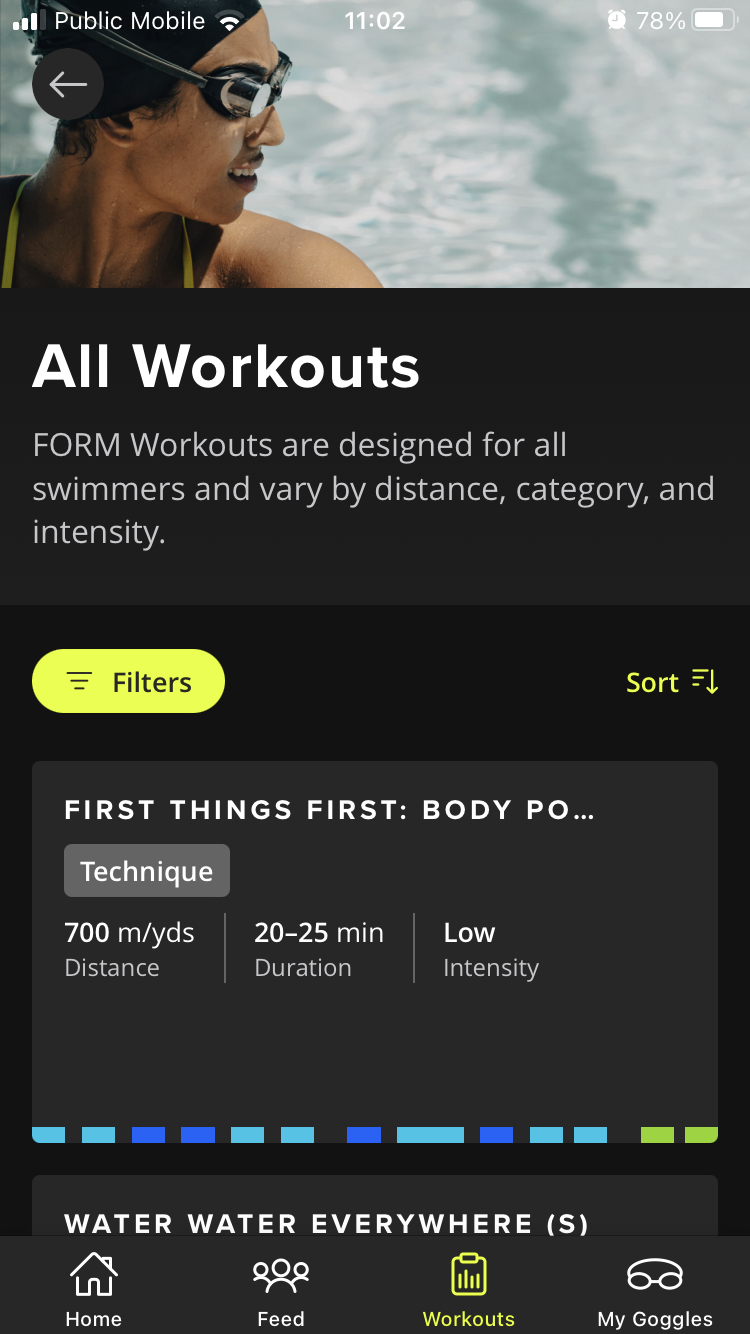
Task: Open the My Goggles icon
Action: pos(655,1275)
